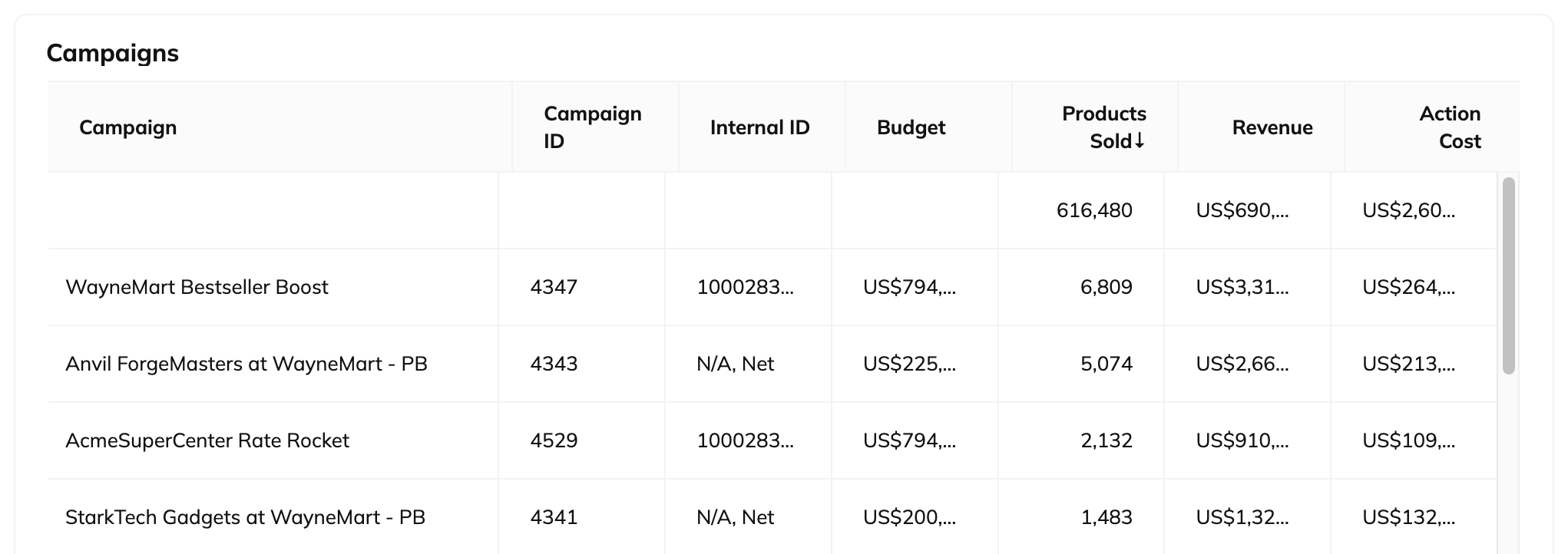The image size is (1568, 554).
Task: Click truncated budget US$225 cell
Action: tap(909, 364)
